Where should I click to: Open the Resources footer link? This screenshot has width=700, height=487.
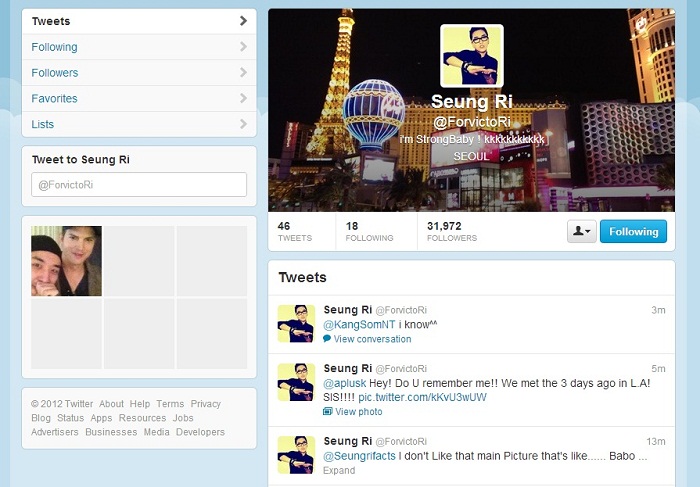[142, 418]
